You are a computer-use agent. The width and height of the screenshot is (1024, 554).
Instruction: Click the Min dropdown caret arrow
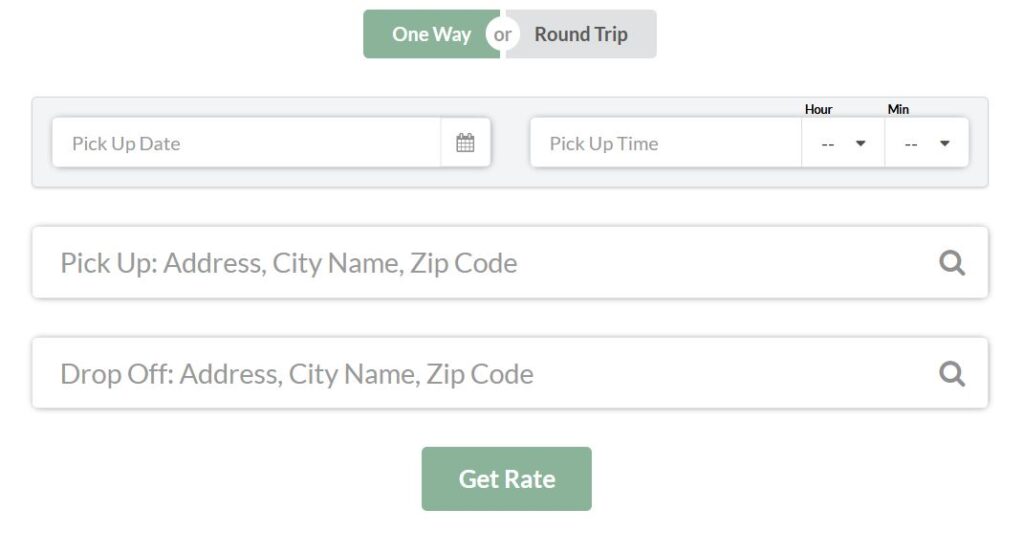click(944, 143)
